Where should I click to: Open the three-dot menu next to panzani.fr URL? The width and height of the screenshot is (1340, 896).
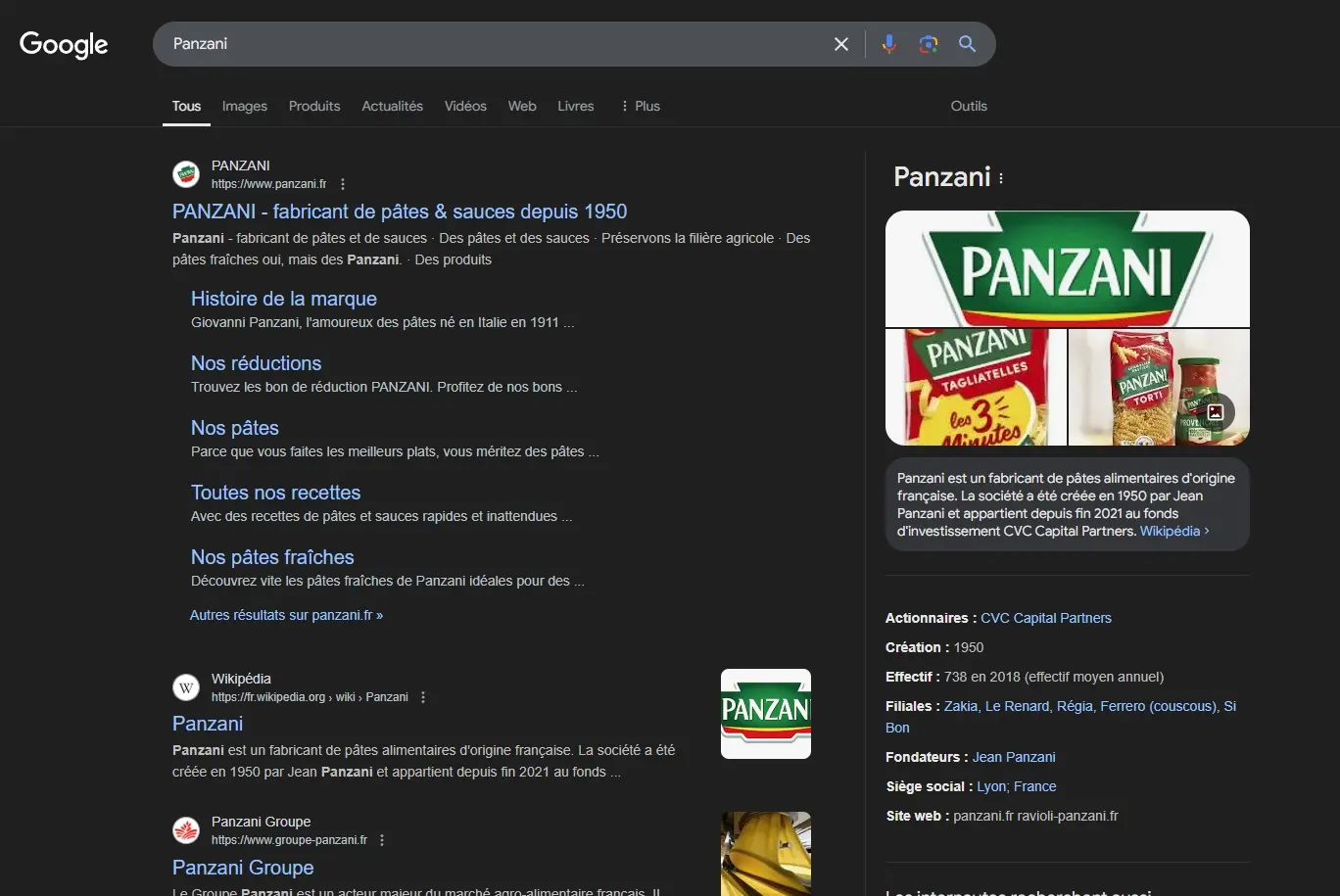[343, 184]
